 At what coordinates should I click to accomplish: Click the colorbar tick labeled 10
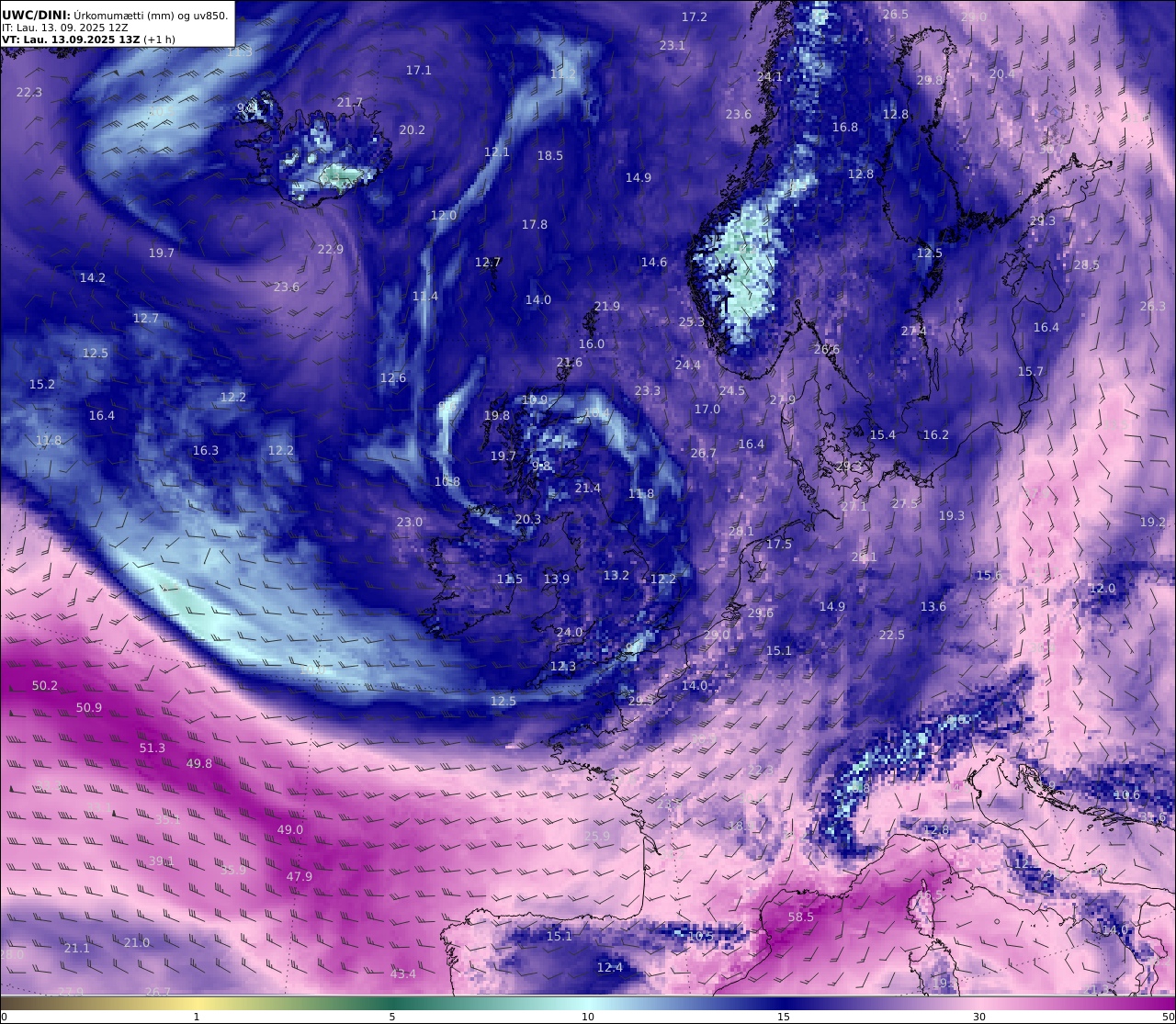pyautogui.click(x=588, y=1017)
